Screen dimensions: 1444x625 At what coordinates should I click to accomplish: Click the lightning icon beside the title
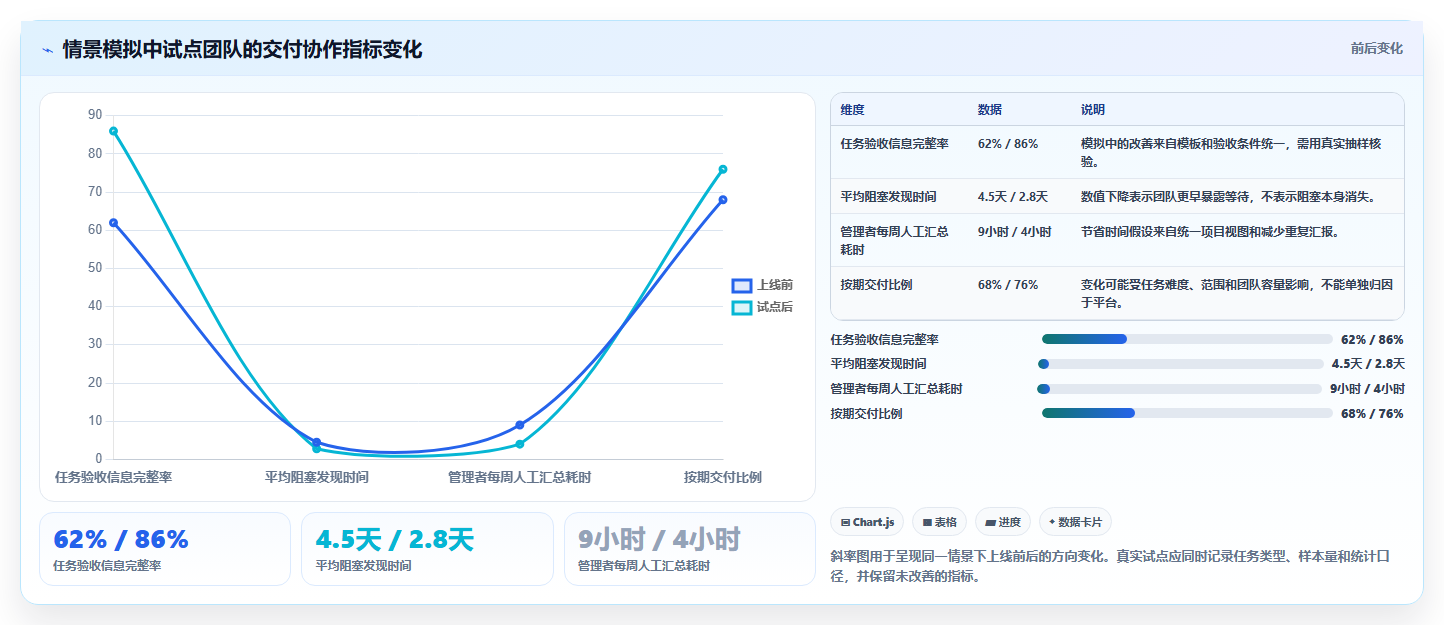coord(47,50)
